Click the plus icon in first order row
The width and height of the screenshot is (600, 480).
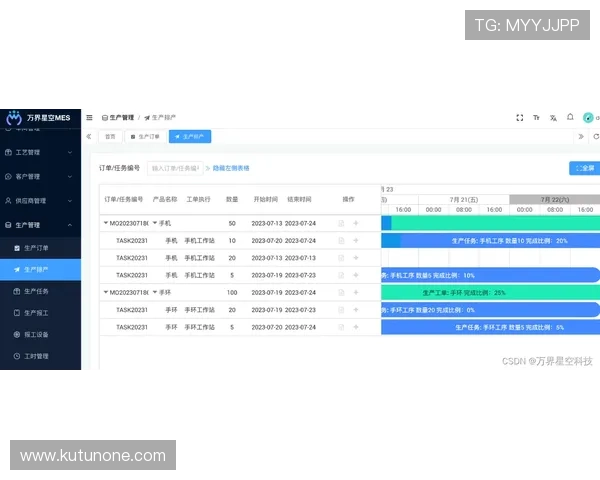355,223
